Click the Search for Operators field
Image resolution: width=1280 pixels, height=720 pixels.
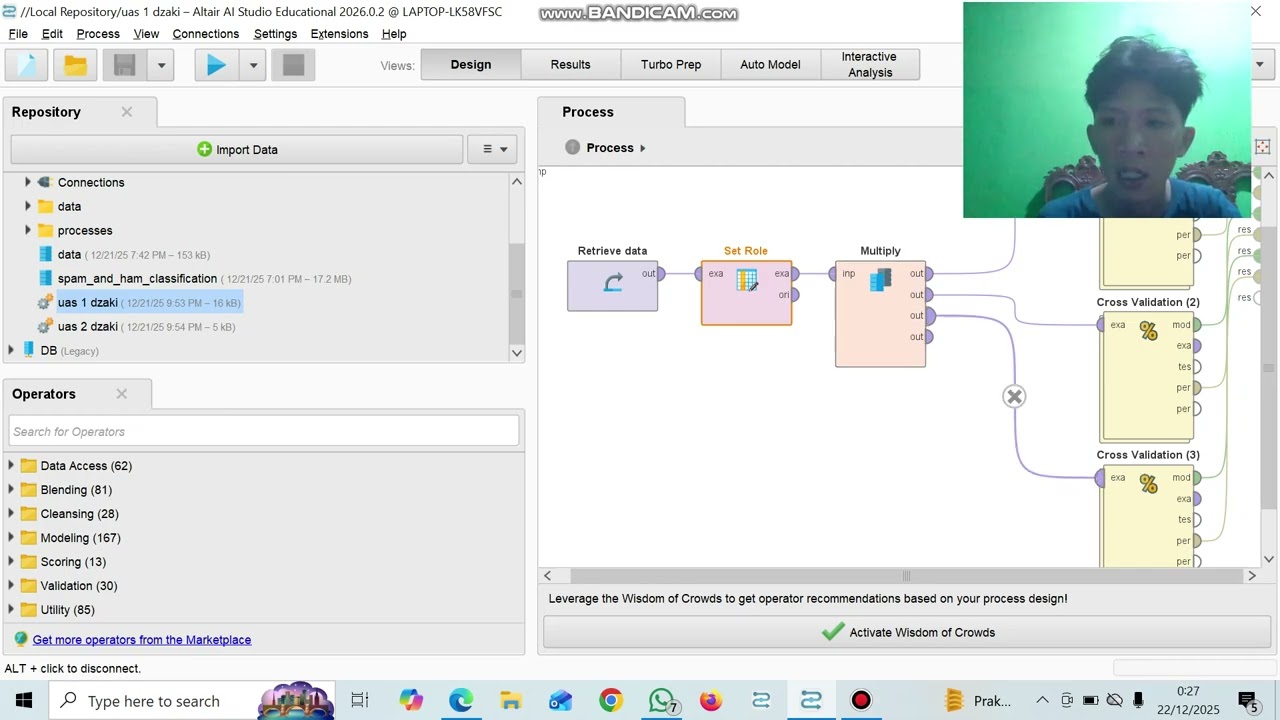pyautogui.click(x=264, y=432)
